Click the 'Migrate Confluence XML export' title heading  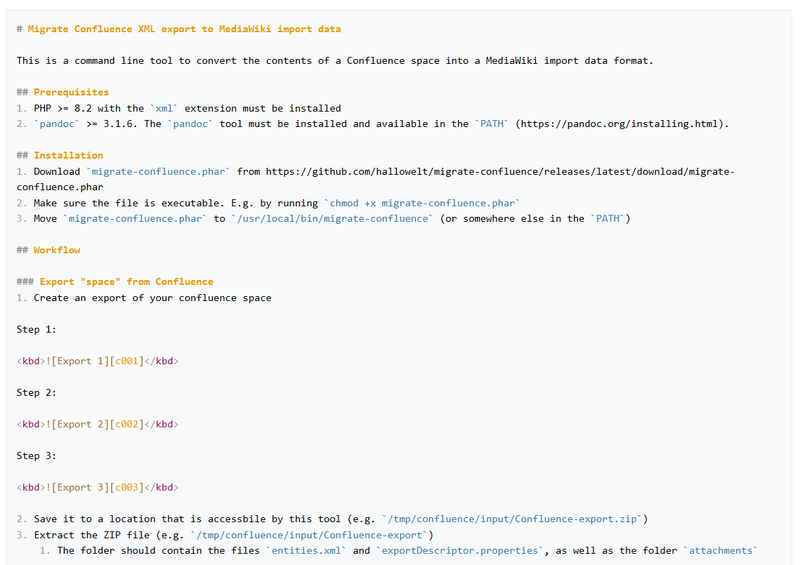(x=179, y=29)
